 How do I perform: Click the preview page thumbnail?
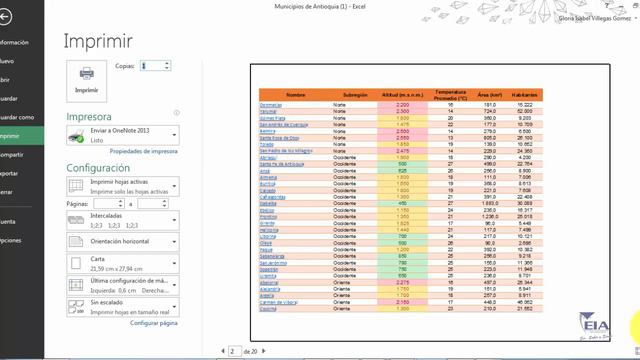(430, 202)
